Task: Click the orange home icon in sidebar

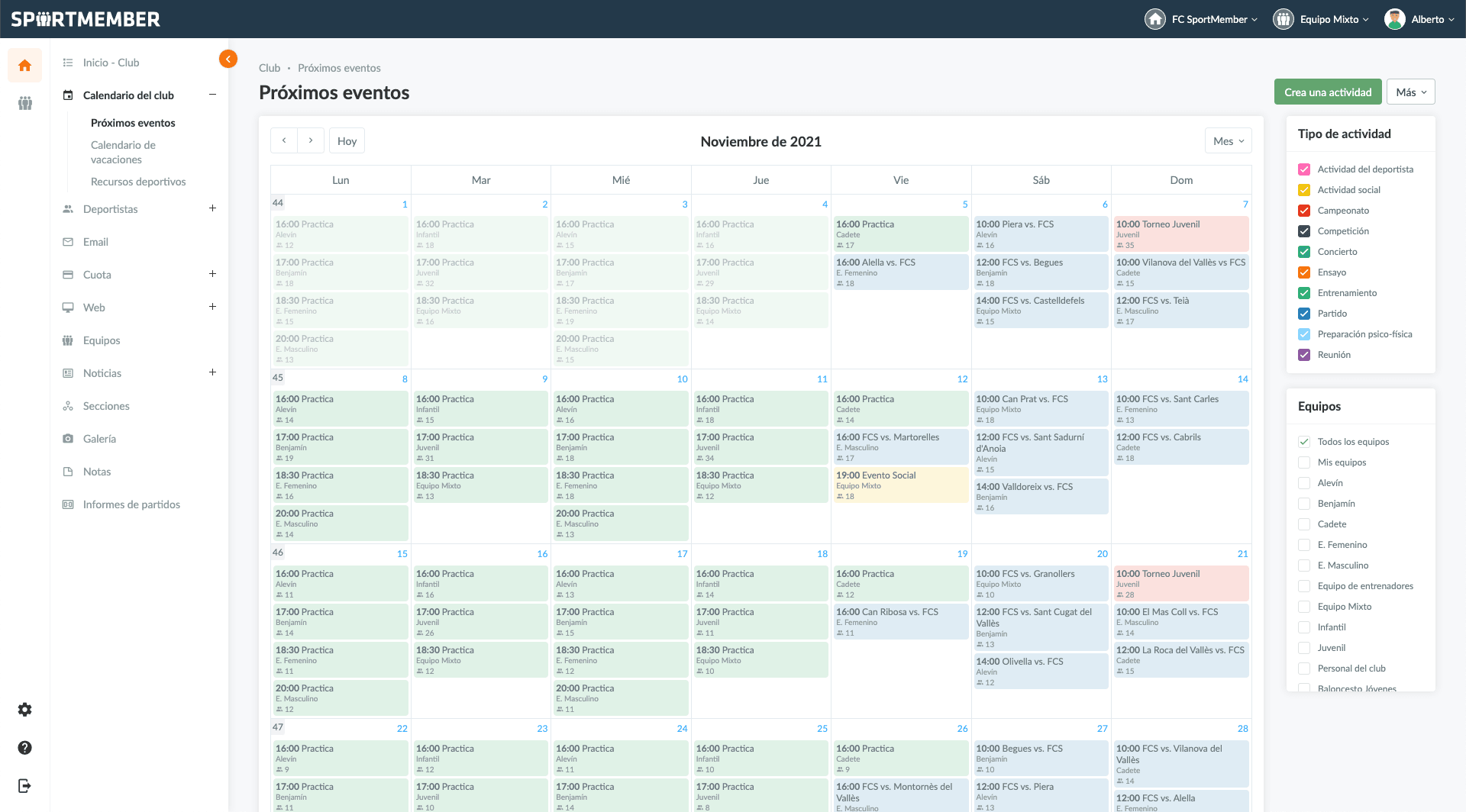Action: pyautogui.click(x=24, y=66)
